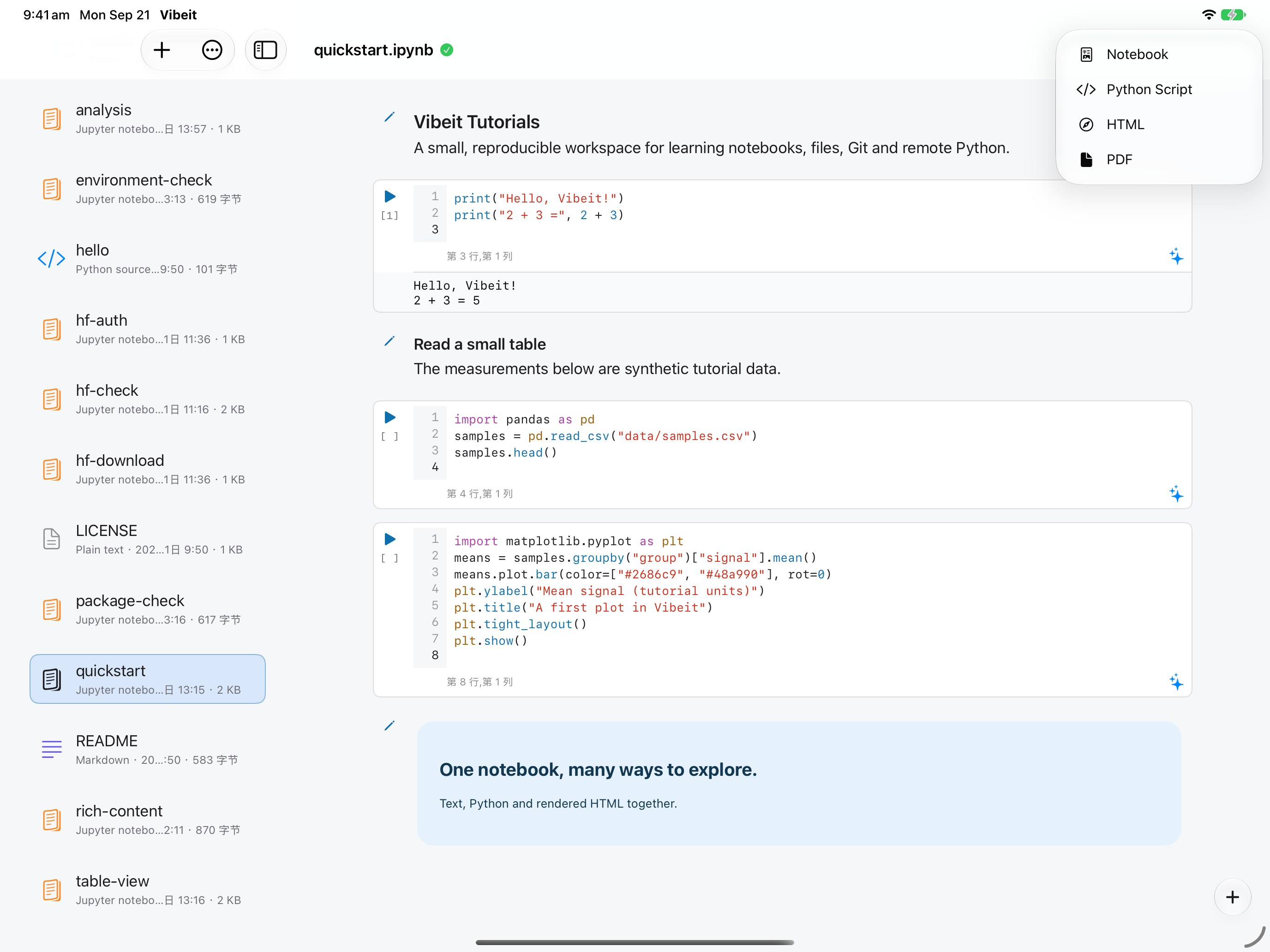The width and height of the screenshot is (1270, 952).
Task: Export as Python Script
Action: (x=1159, y=89)
